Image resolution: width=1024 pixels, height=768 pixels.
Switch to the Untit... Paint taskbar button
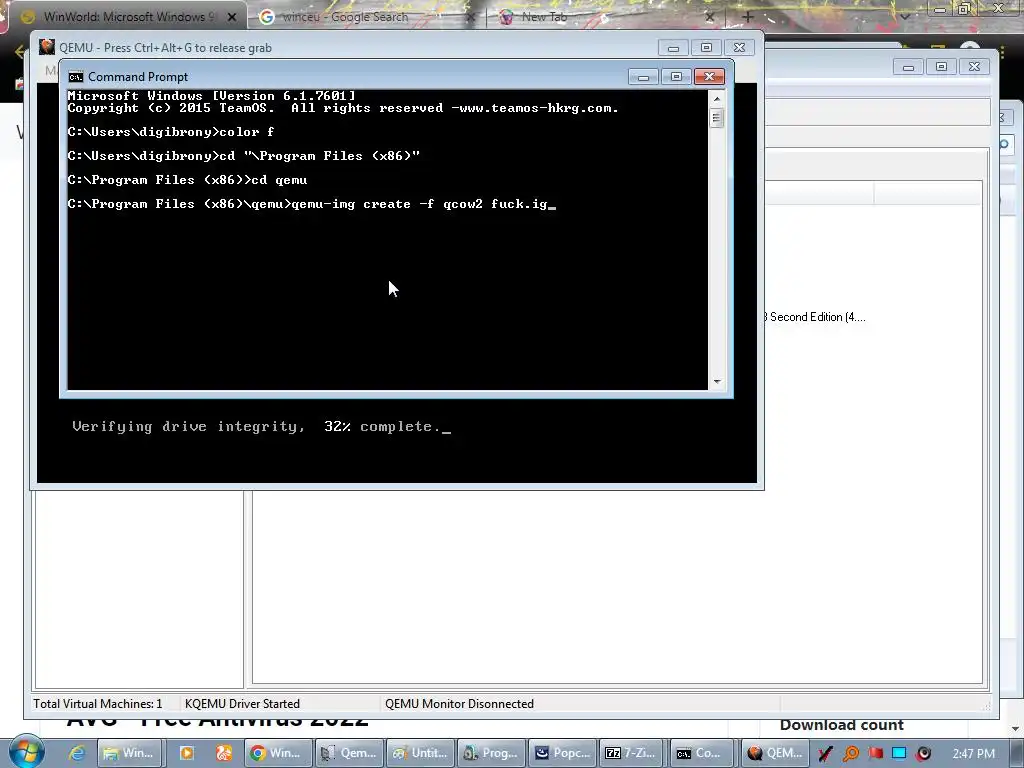421,753
